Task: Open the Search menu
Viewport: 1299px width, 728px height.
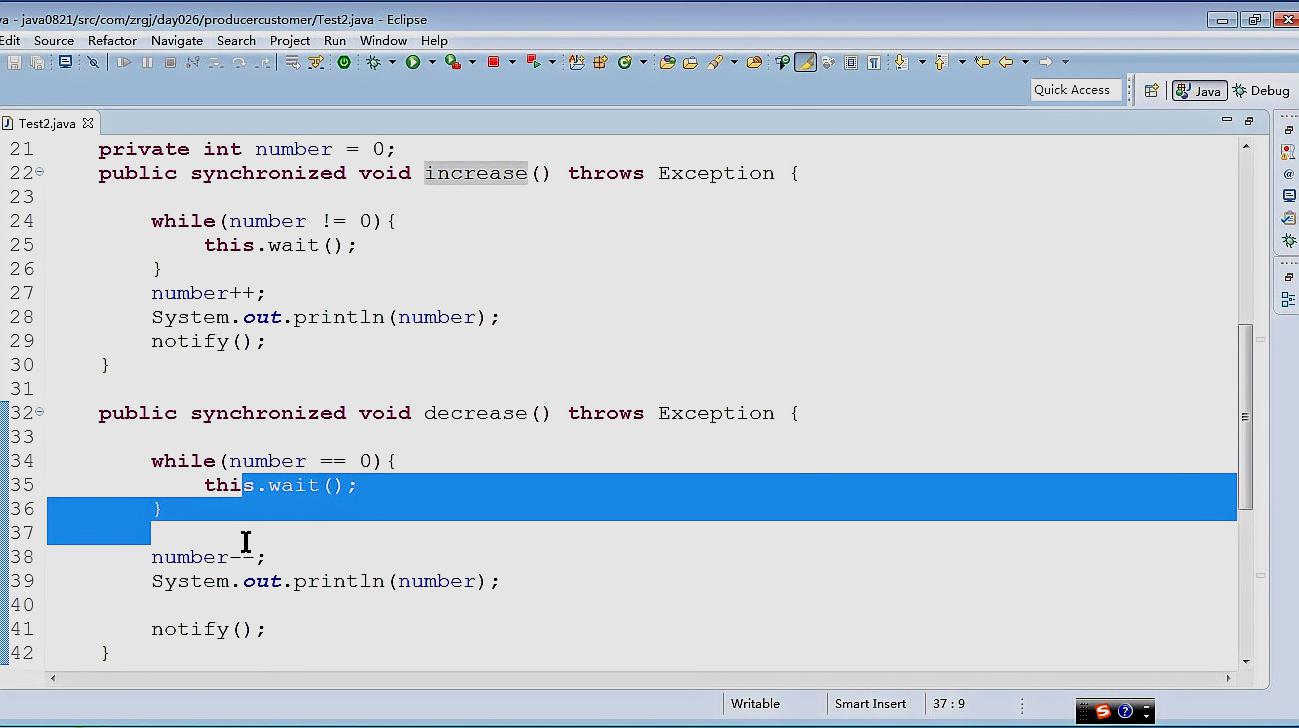Action: (236, 40)
